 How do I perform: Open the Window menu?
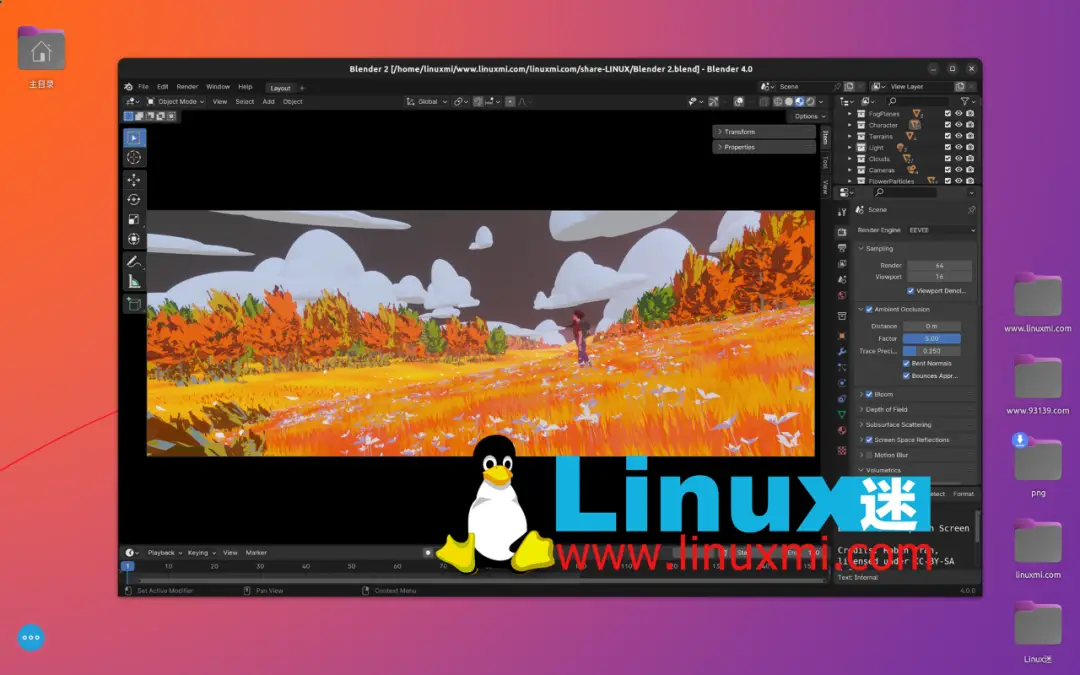pyautogui.click(x=218, y=87)
